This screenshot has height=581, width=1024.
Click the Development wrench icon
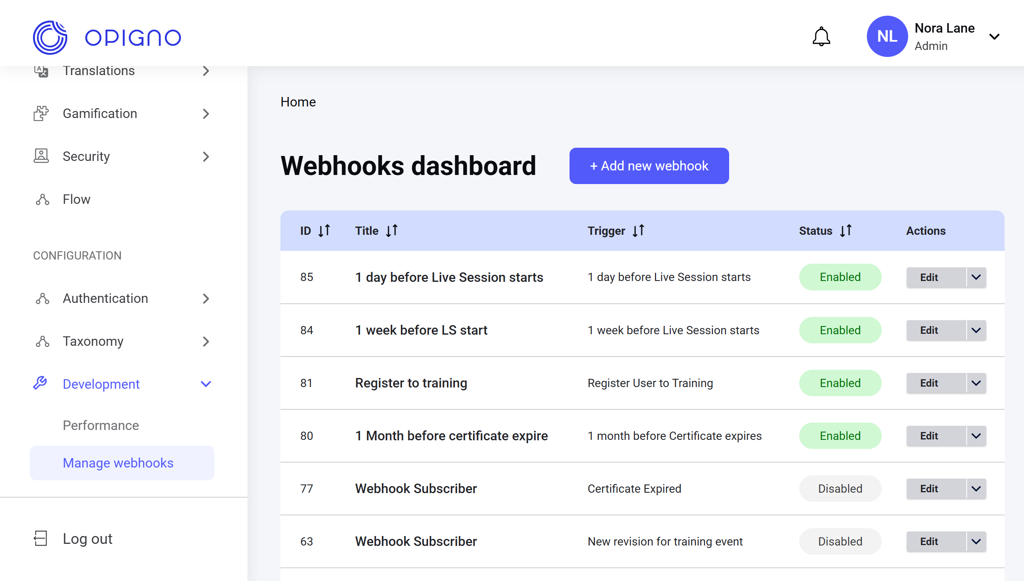coord(40,383)
